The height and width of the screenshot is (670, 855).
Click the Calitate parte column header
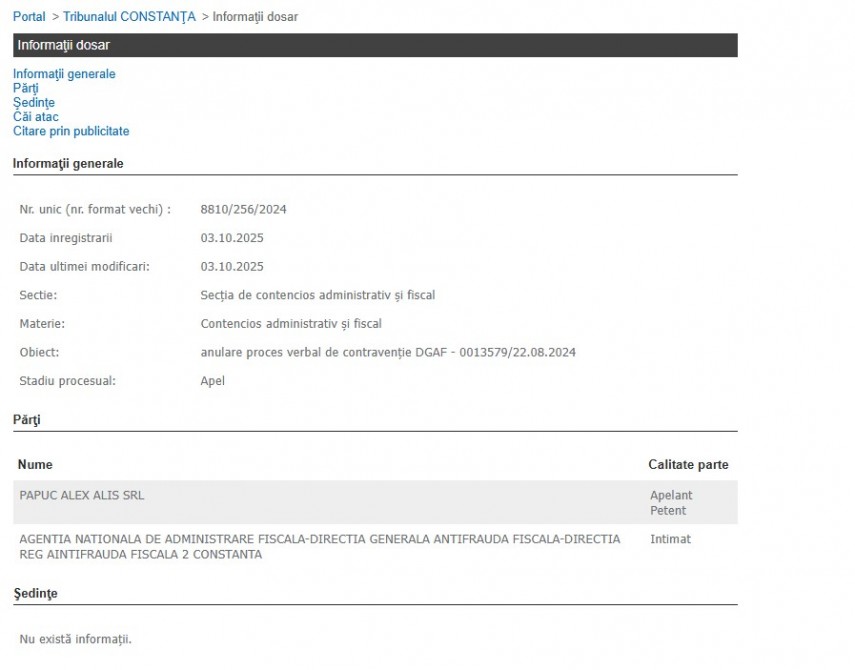[688, 465]
